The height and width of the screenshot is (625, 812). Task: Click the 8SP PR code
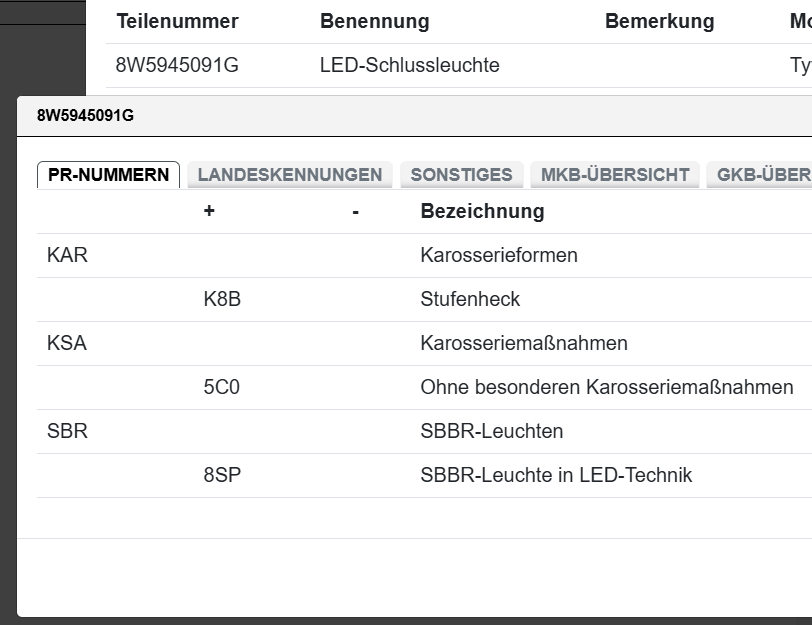point(222,475)
